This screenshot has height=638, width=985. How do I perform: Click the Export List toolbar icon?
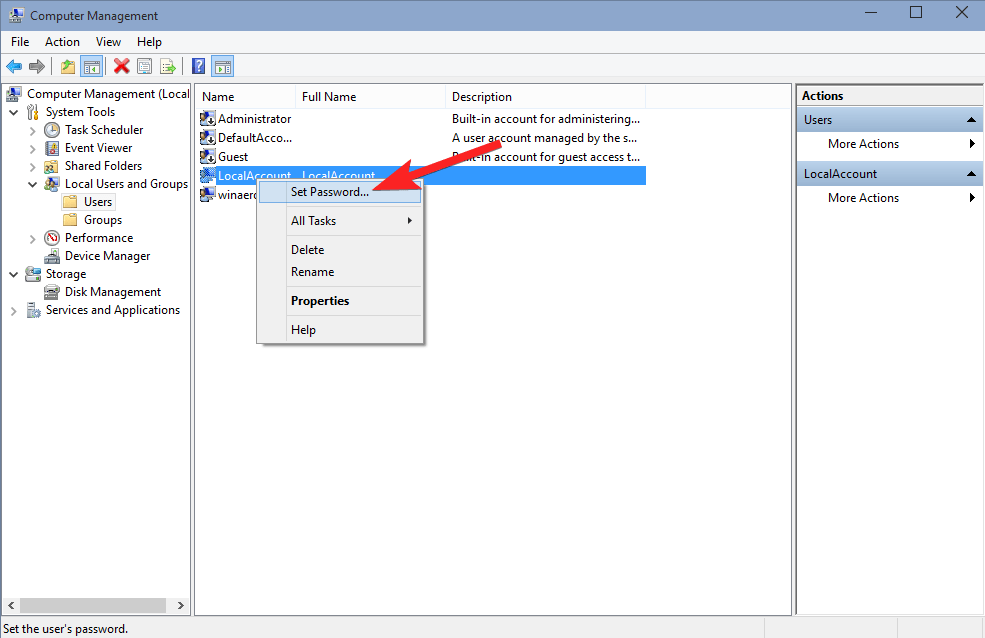(x=168, y=66)
